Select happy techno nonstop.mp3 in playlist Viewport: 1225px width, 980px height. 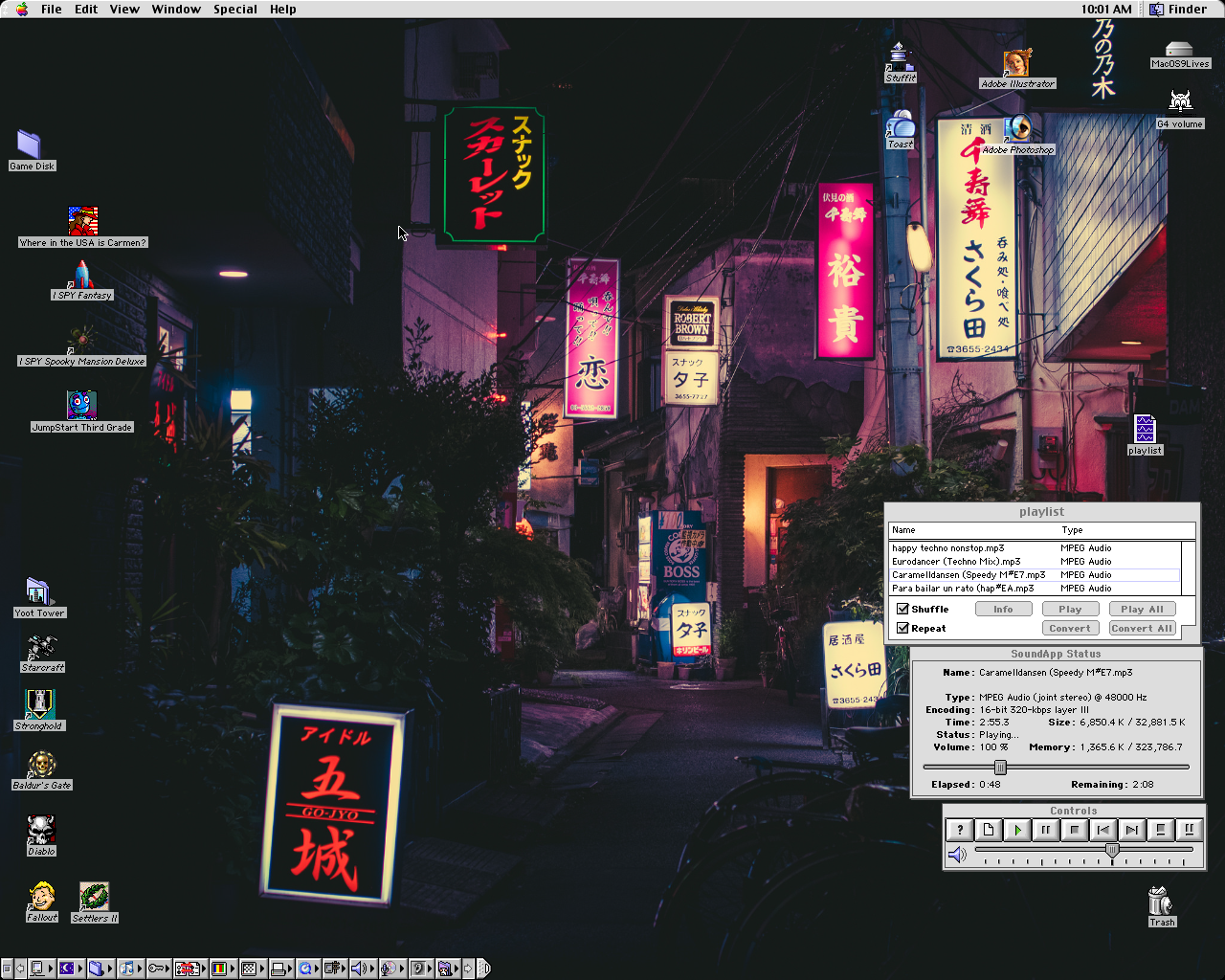click(x=1035, y=548)
